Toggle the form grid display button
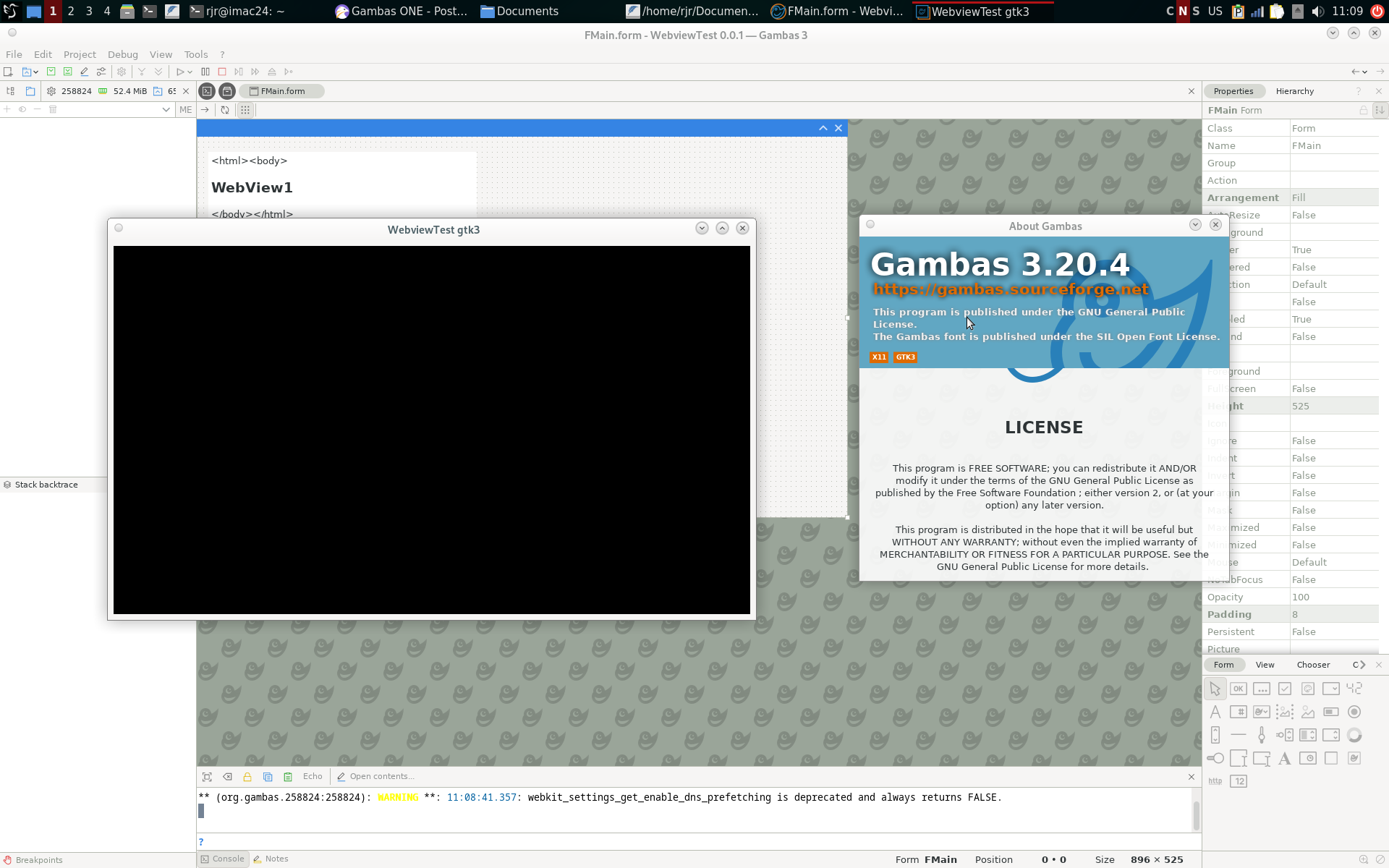1389x868 pixels. click(245, 110)
